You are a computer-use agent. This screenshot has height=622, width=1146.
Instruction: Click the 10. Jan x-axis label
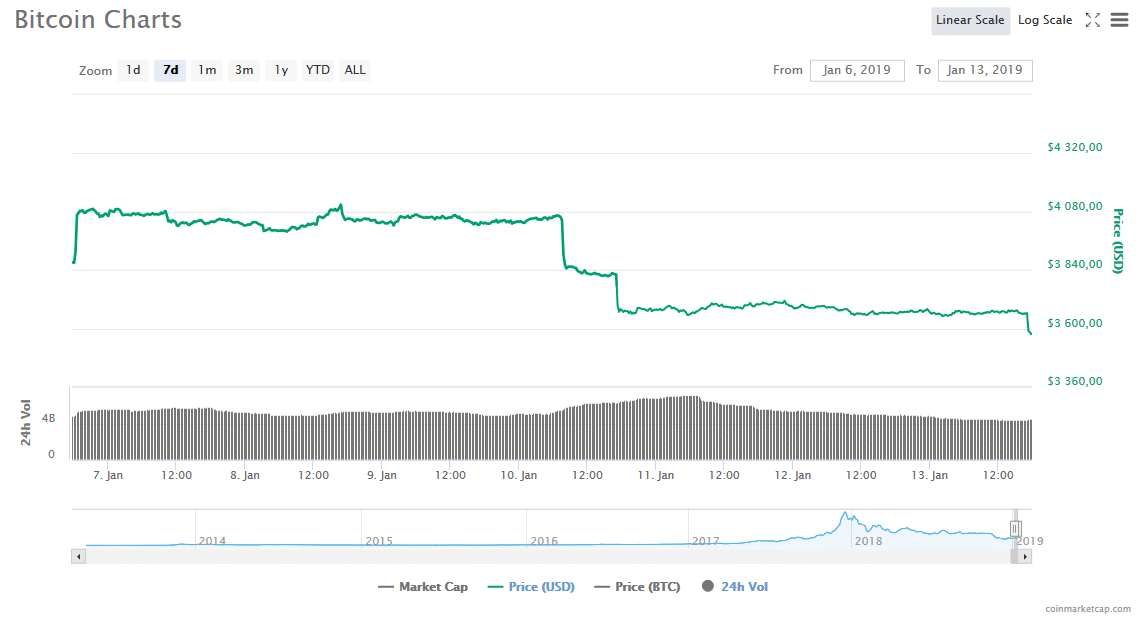(x=519, y=475)
